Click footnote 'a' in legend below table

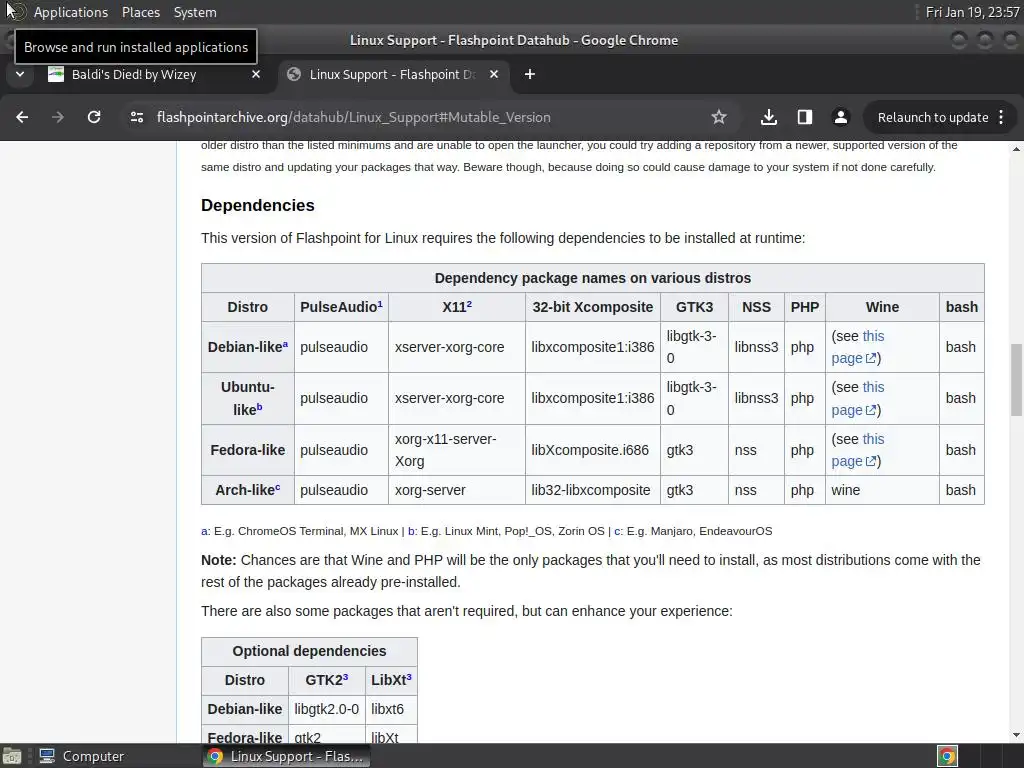tap(204, 531)
